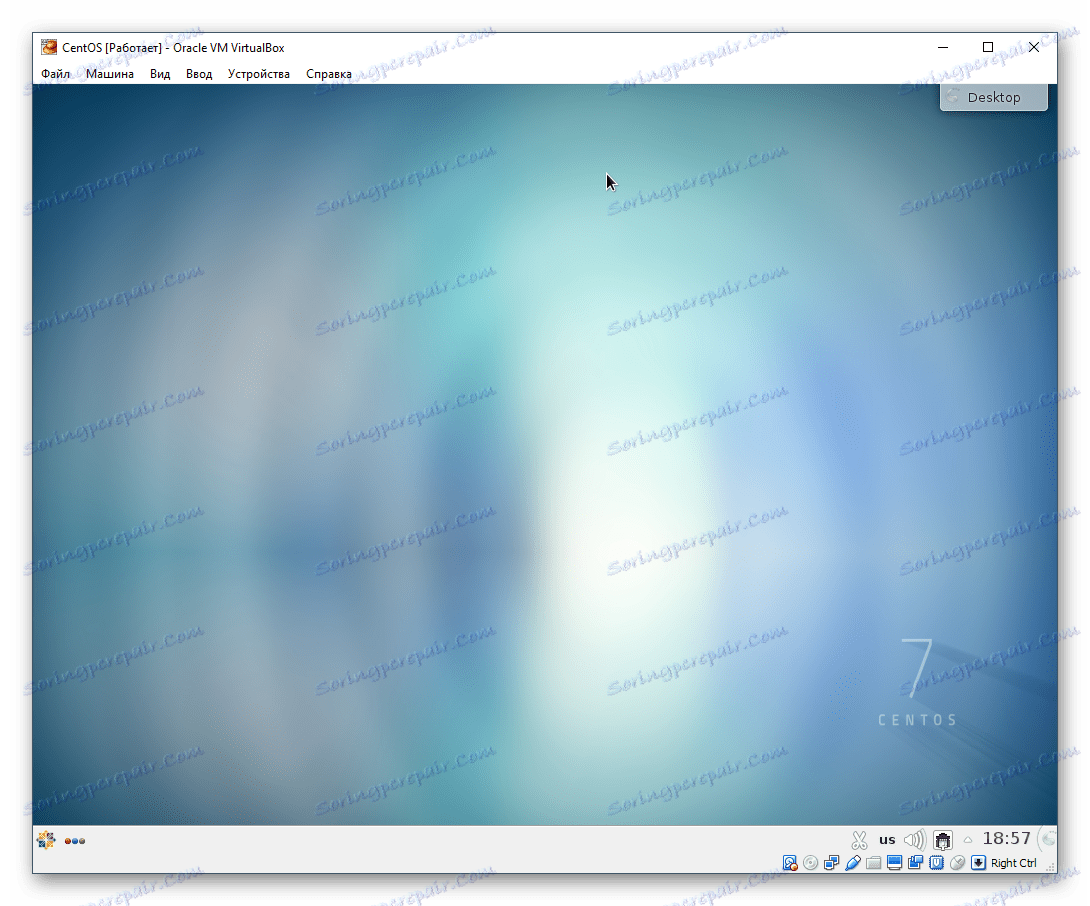Click the mouse integration indicator
The height and width of the screenshot is (906, 1090).
958,863
